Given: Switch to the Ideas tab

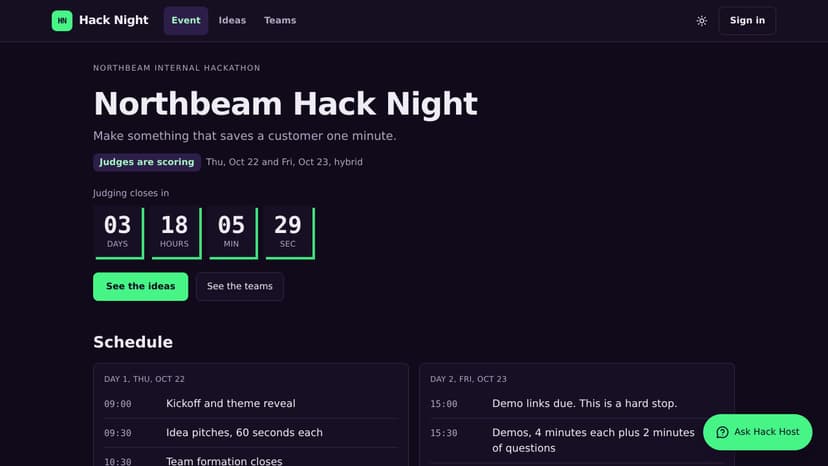Looking at the screenshot, I should 232,21.
